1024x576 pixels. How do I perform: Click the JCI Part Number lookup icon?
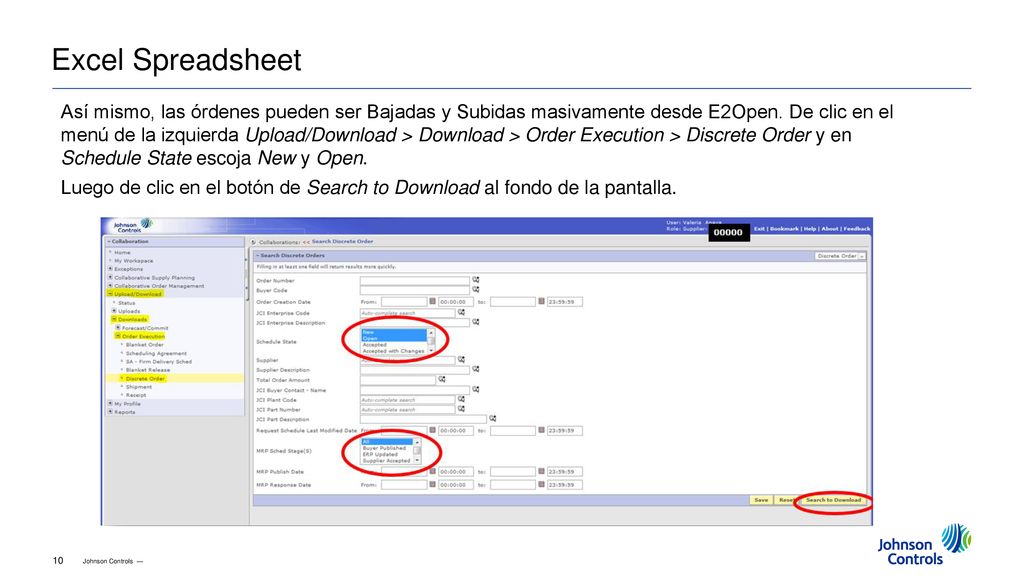point(461,408)
